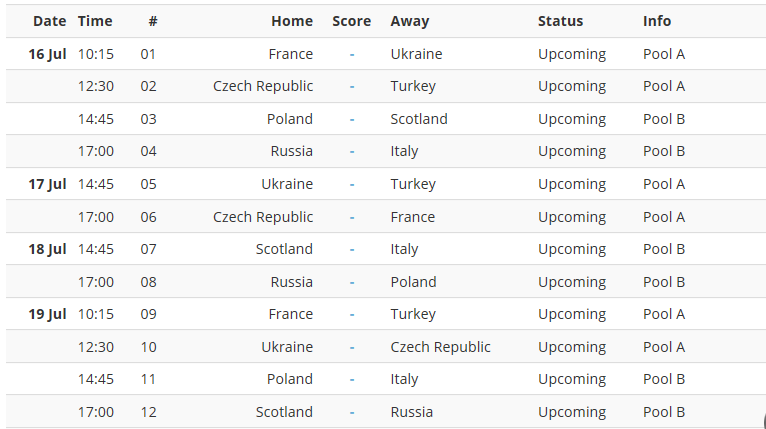Screen dimensions: 766x429
Task: Open score link for match 05
Action: coord(352,184)
